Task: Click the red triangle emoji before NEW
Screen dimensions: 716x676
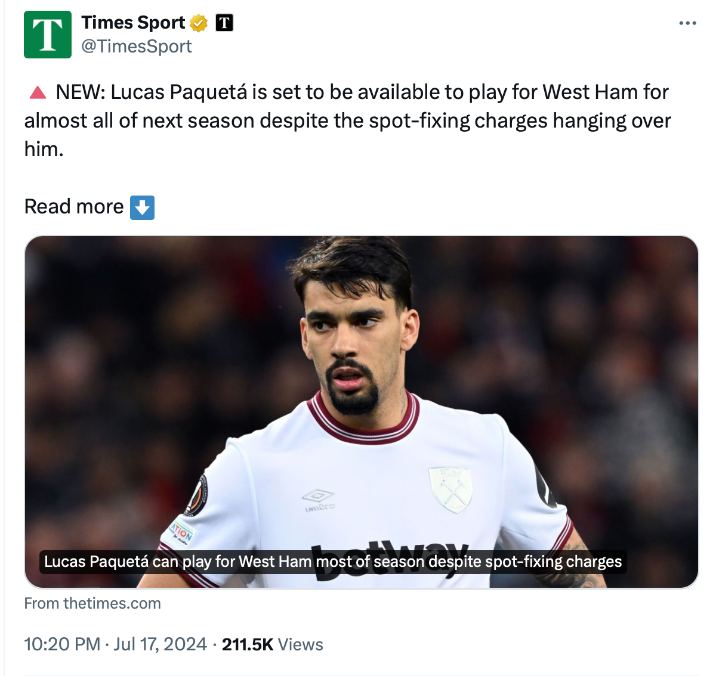Action: click(37, 93)
